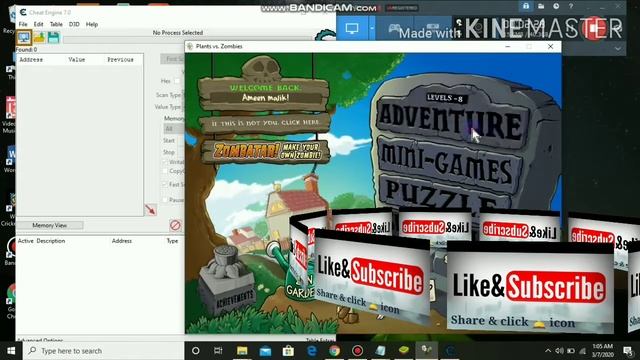Image resolution: width=640 pixels, height=360 pixels.
Task: Click the Memory View button
Action: (x=49, y=225)
